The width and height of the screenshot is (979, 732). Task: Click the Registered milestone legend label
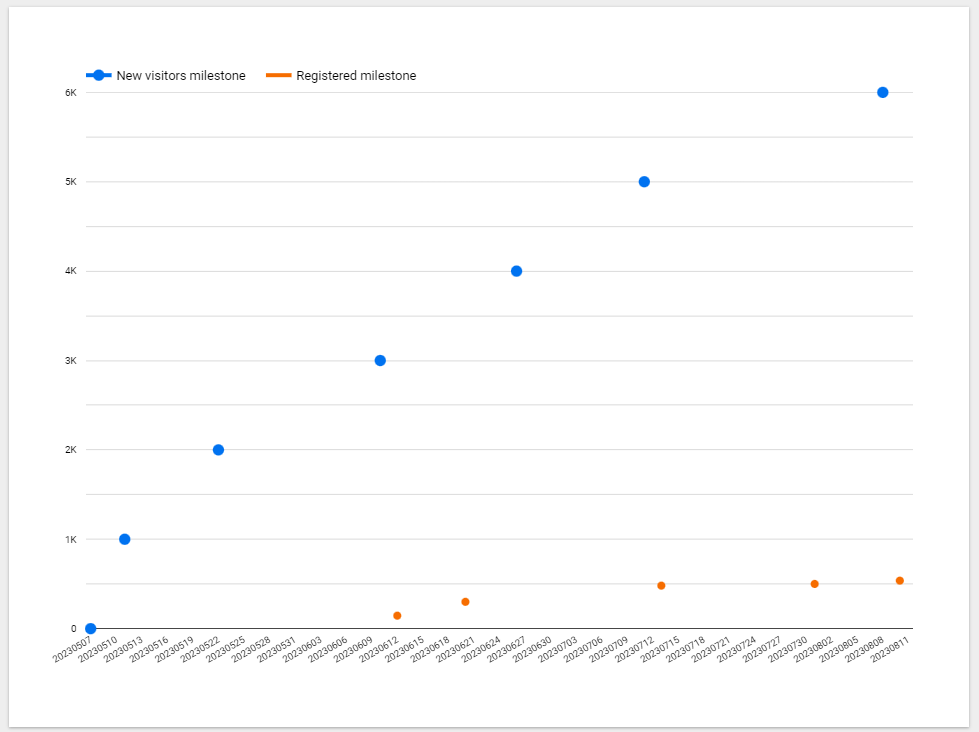pyautogui.click(x=356, y=76)
